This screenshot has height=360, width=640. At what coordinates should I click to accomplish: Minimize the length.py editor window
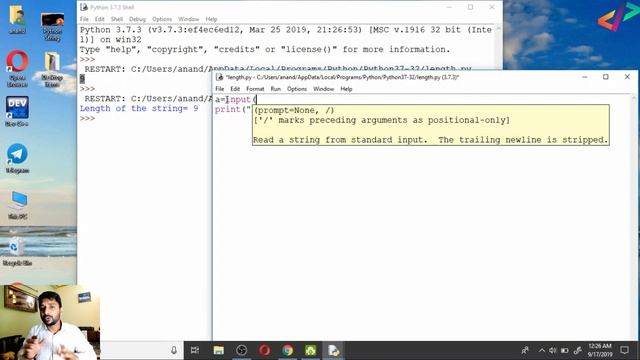pyautogui.click(x=584, y=77)
